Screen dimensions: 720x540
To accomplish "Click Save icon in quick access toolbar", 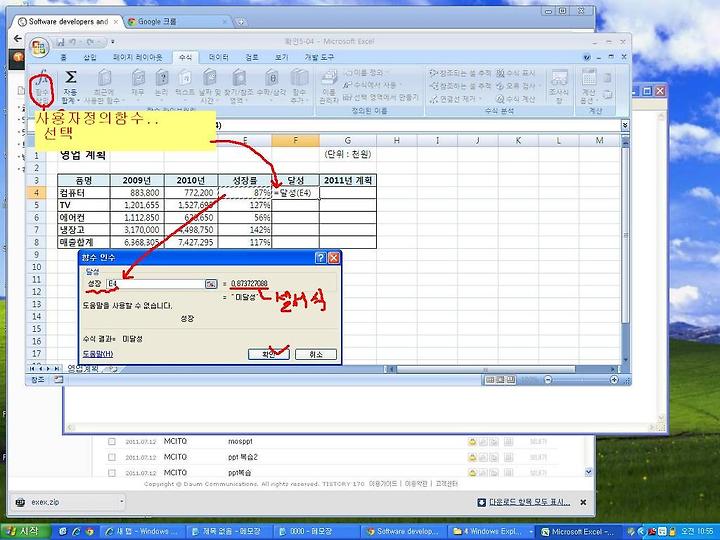I will click(60, 42).
